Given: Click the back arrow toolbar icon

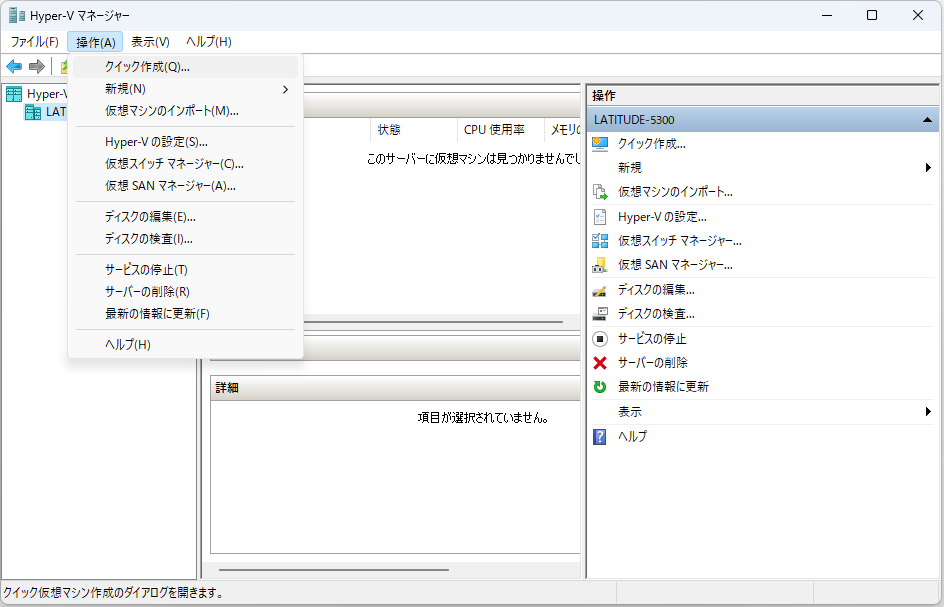Looking at the screenshot, I should tap(14, 66).
